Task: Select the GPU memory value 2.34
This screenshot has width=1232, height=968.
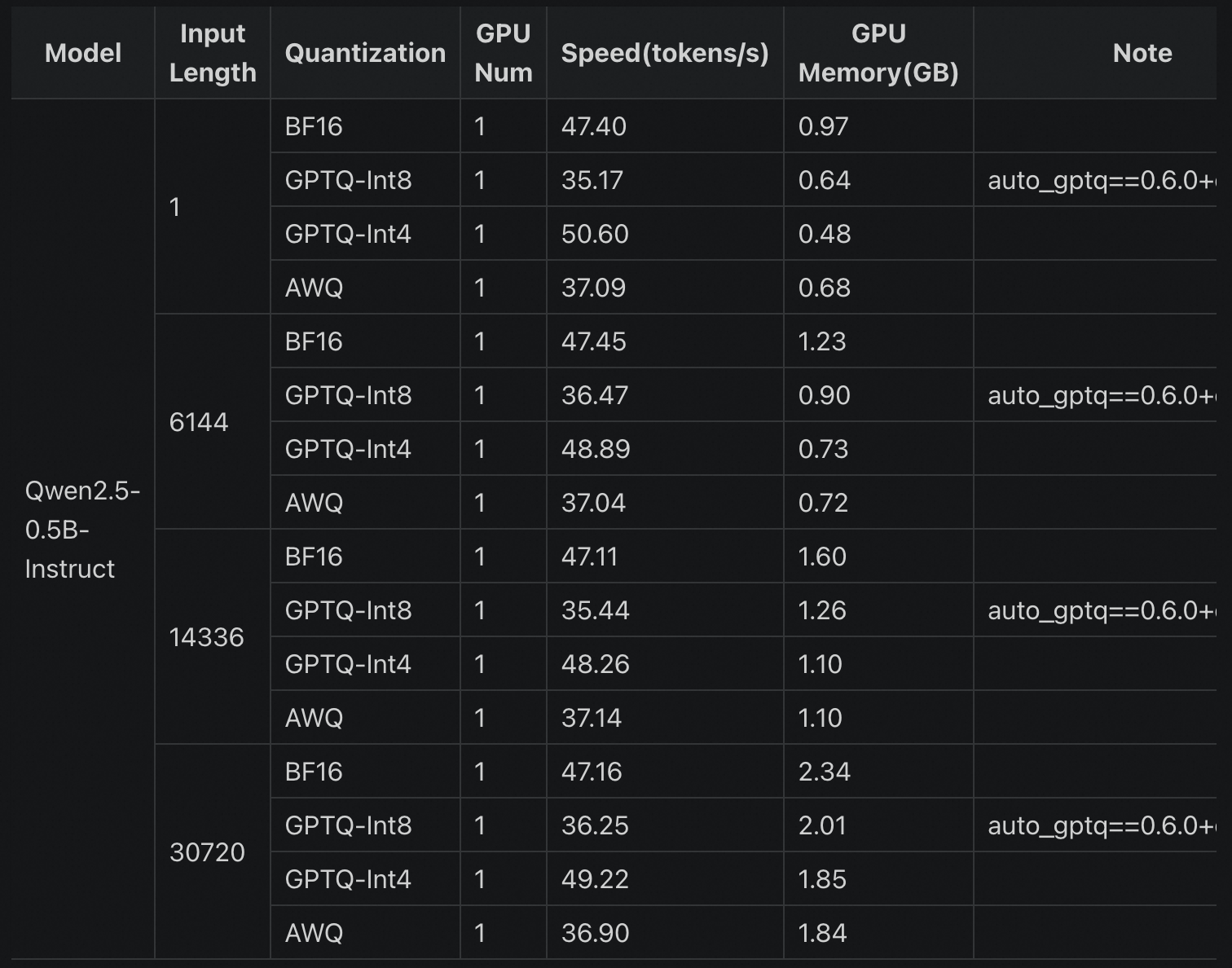Action: pos(825,772)
